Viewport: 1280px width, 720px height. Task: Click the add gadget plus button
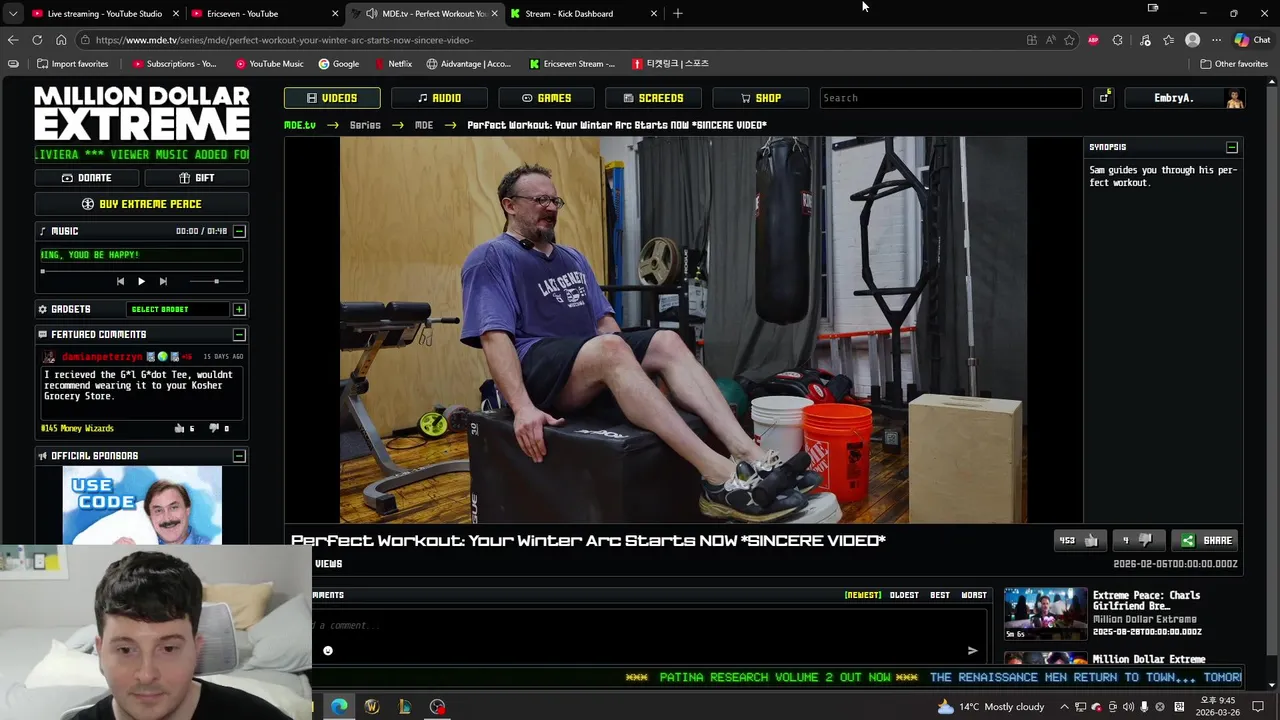[x=239, y=309]
